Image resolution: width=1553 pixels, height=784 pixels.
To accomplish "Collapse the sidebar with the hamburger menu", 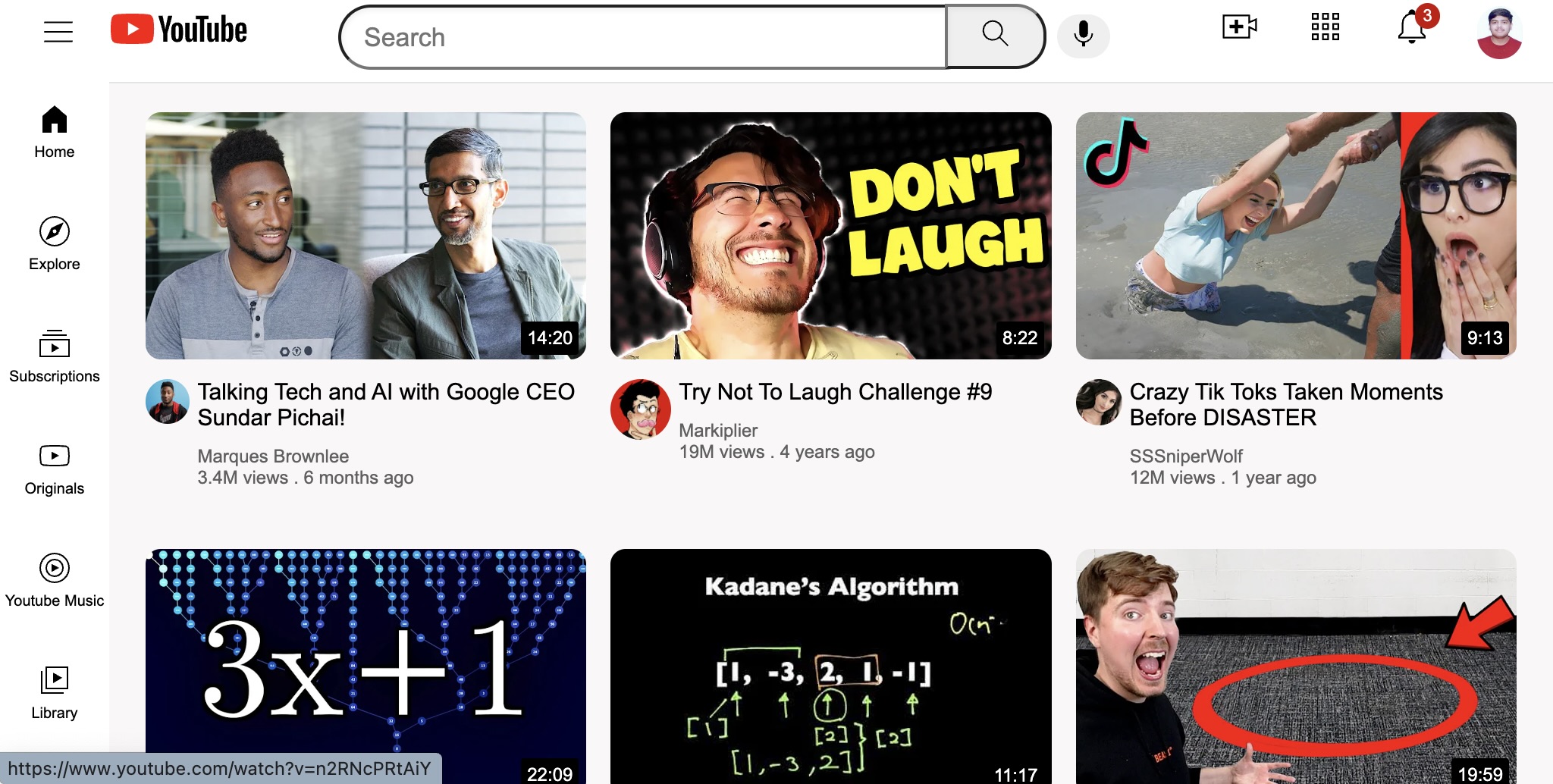I will pos(58,31).
